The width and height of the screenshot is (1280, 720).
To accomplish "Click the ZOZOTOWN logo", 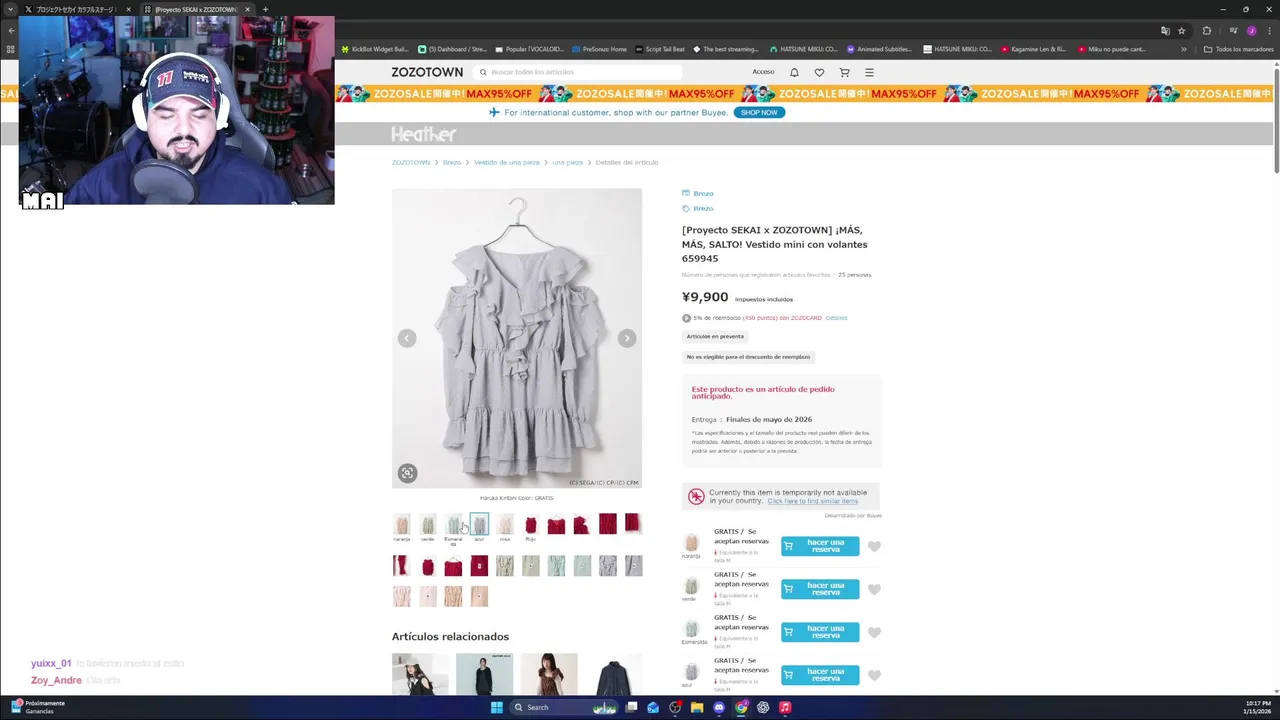I will coord(427,72).
